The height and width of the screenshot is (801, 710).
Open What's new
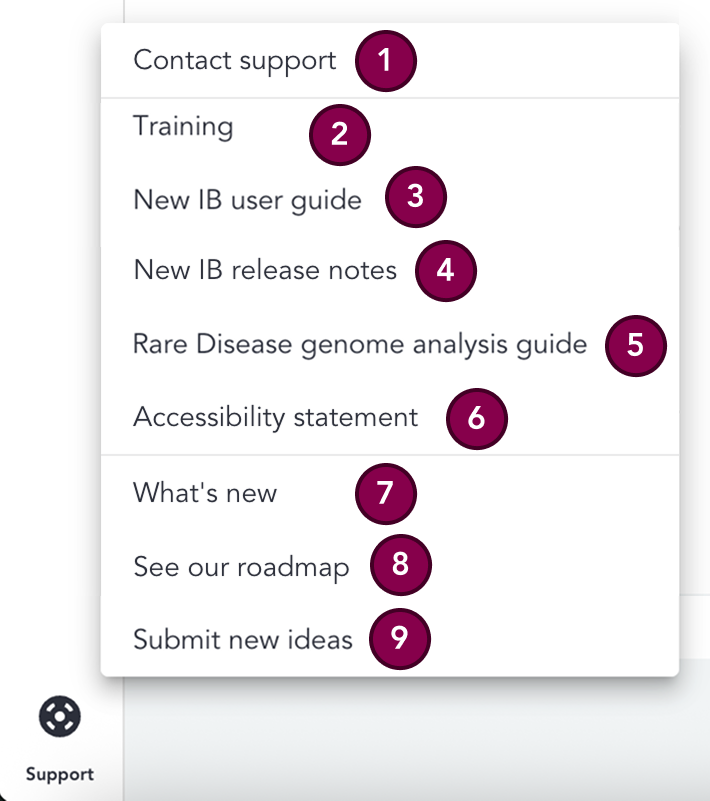tap(204, 492)
